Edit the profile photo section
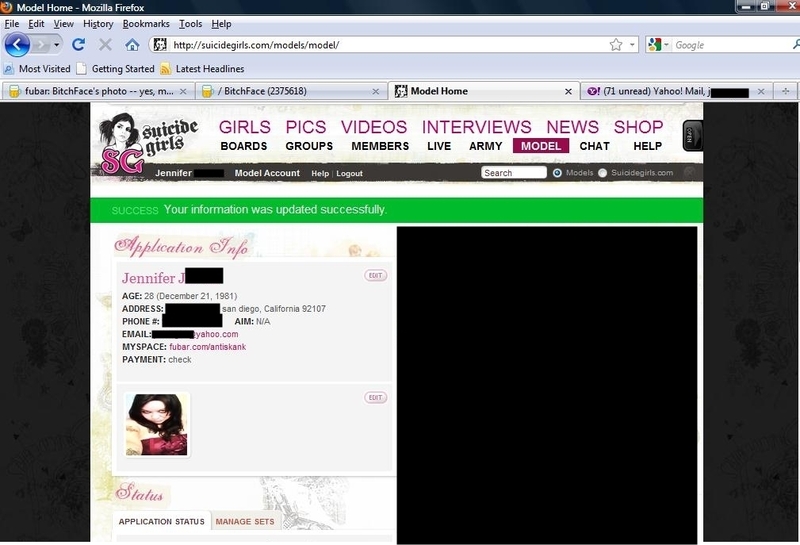The image size is (800, 545). pyautogui.click(x=376, y=398)
